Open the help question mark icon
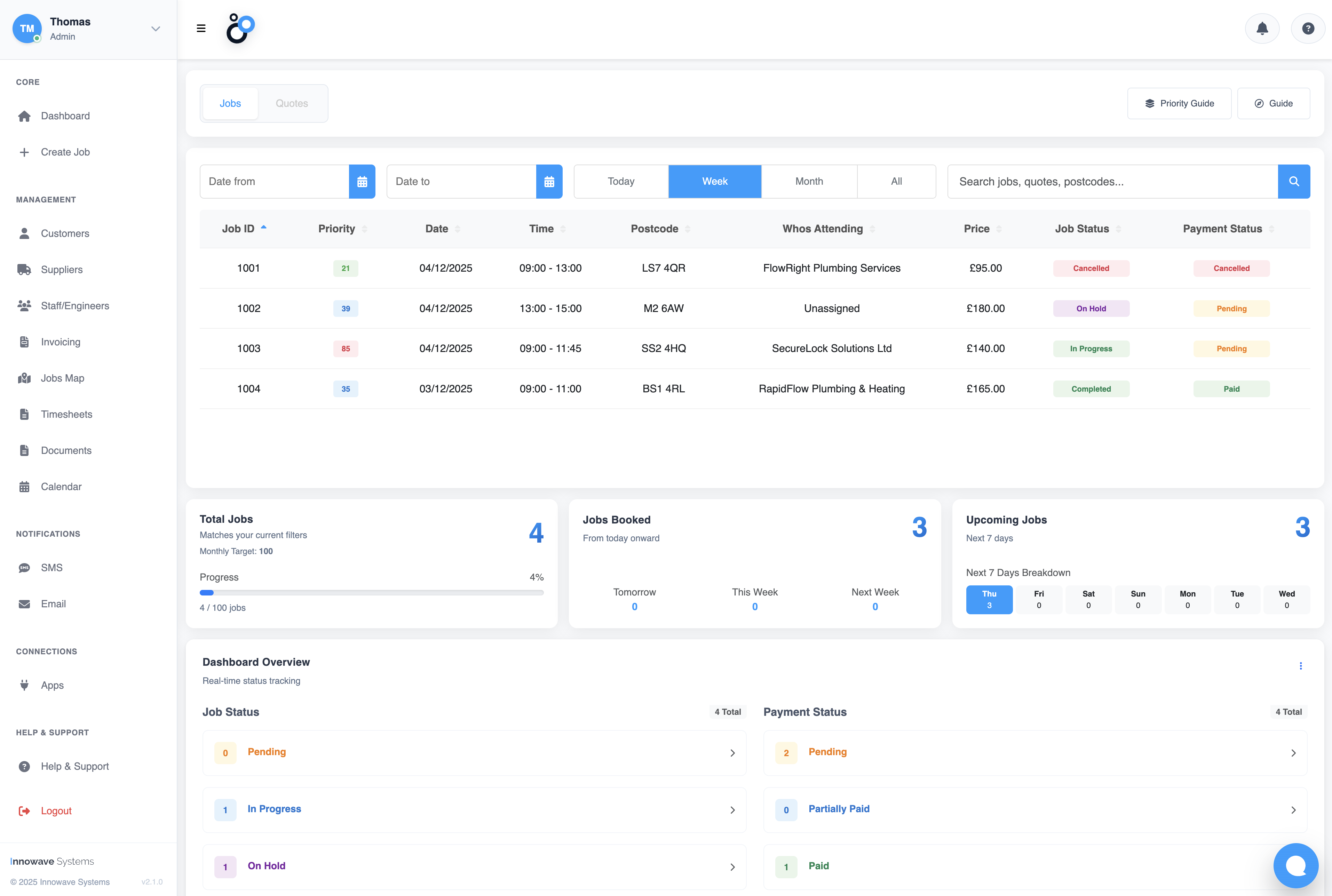This screenshot has height=896, width=1332. [x=1307, y=29]
